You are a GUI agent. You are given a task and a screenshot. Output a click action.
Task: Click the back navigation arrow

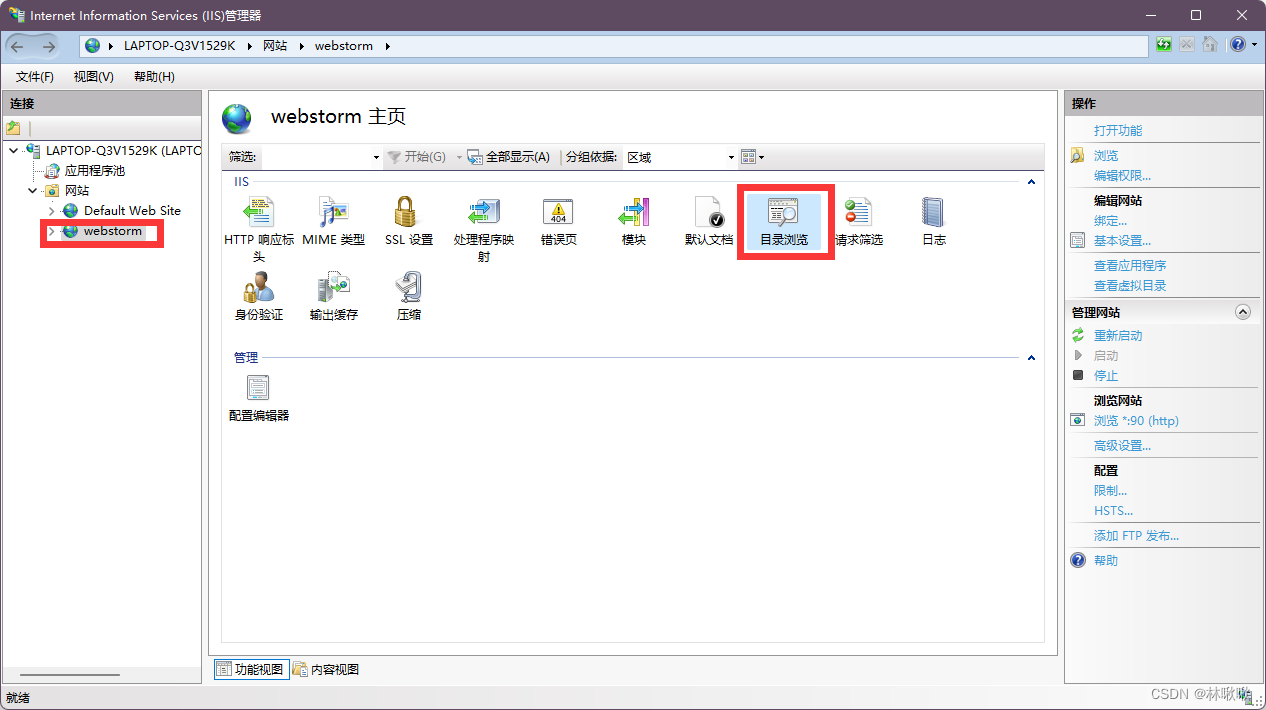click(x=18, y=46)
